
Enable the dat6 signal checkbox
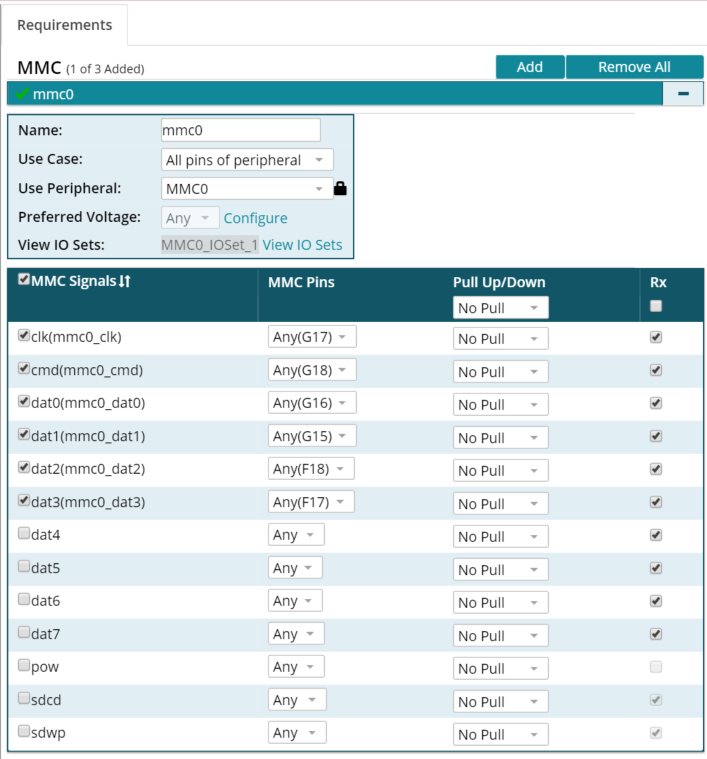pyautogui.click(x=24, y=599)
